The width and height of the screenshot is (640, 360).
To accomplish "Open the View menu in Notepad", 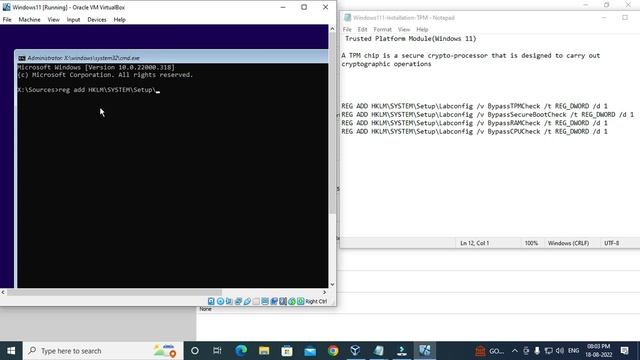I will coord(404,29).
